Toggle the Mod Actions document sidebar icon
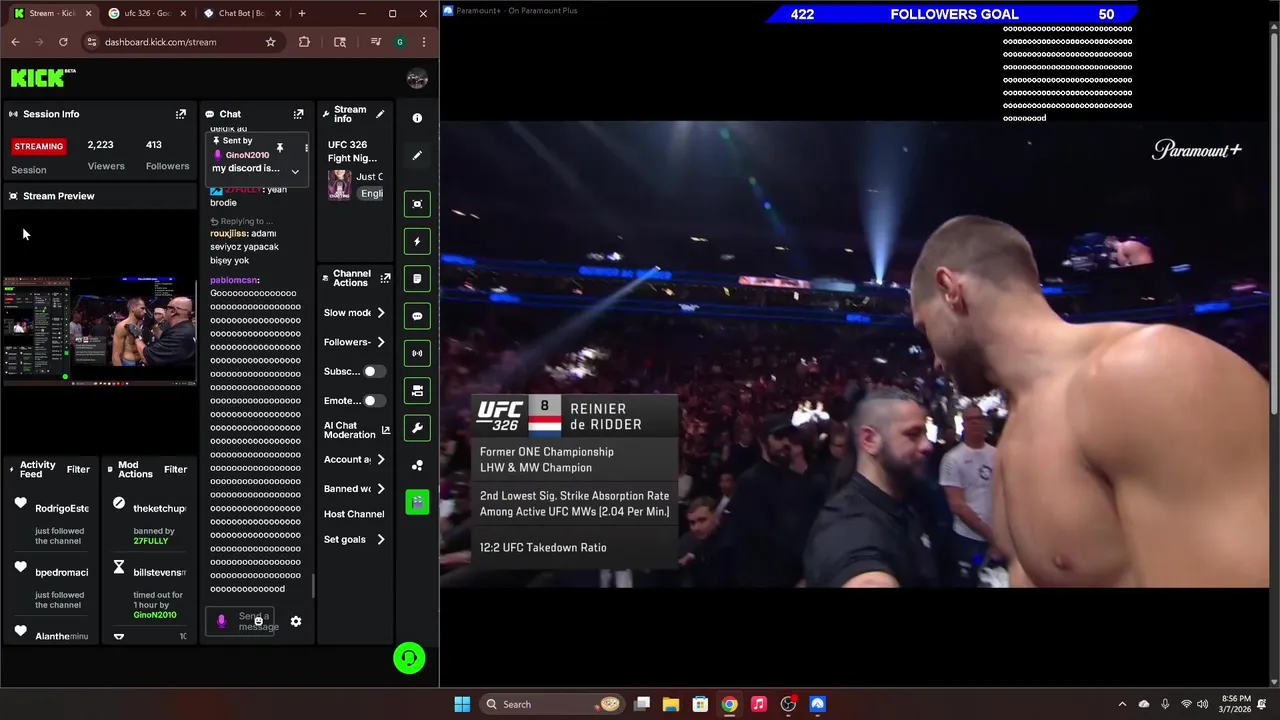Screen dimensions: 1280x720 (417, 279)
